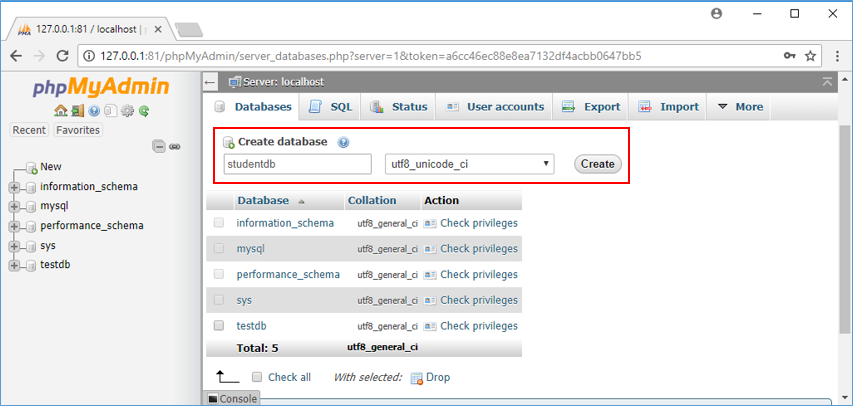Open the settings gear icon in navigation panel

(127, 111)
